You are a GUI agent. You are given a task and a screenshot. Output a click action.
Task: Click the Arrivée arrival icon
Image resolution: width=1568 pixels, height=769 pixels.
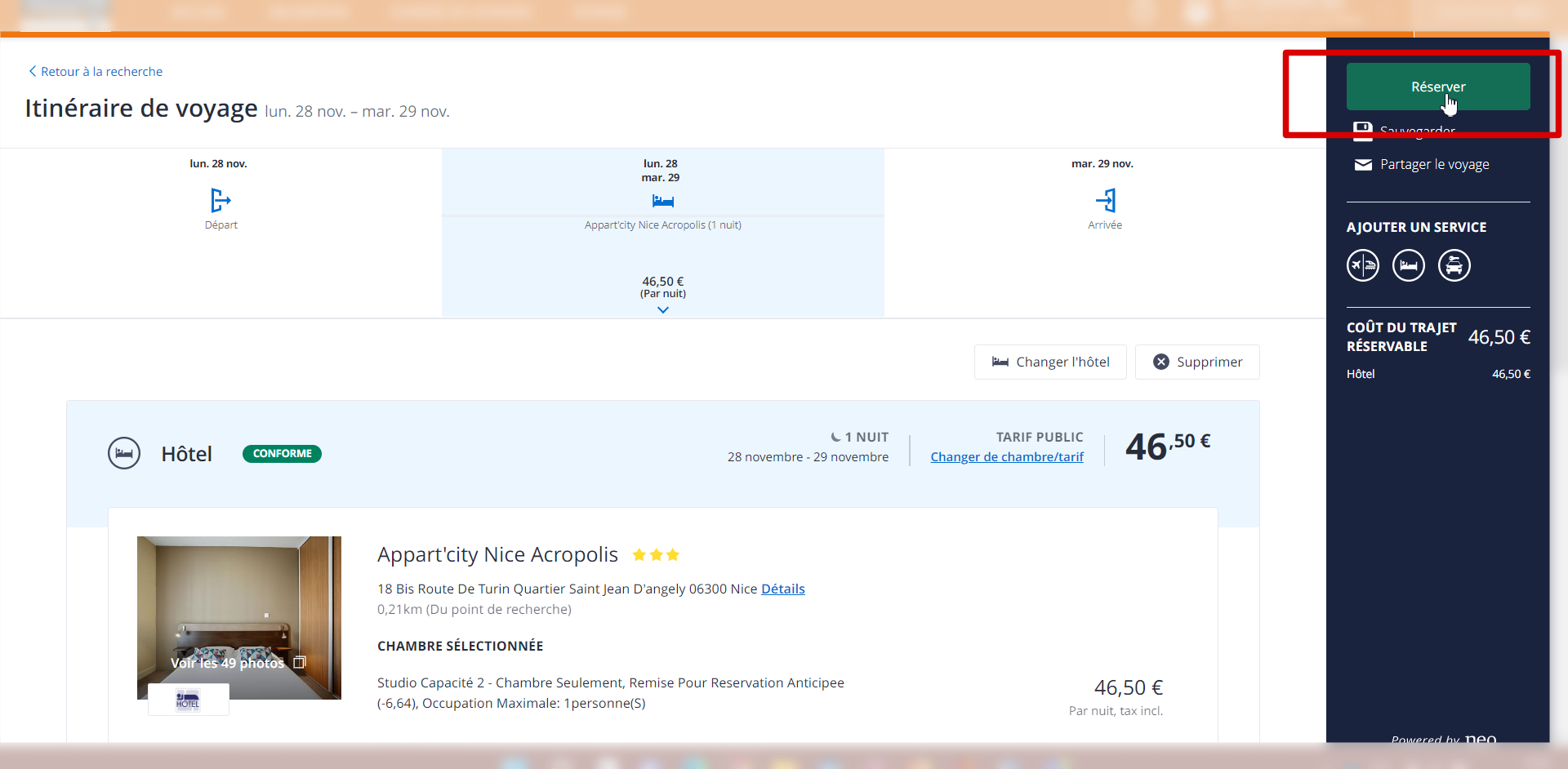(1106, 200)
